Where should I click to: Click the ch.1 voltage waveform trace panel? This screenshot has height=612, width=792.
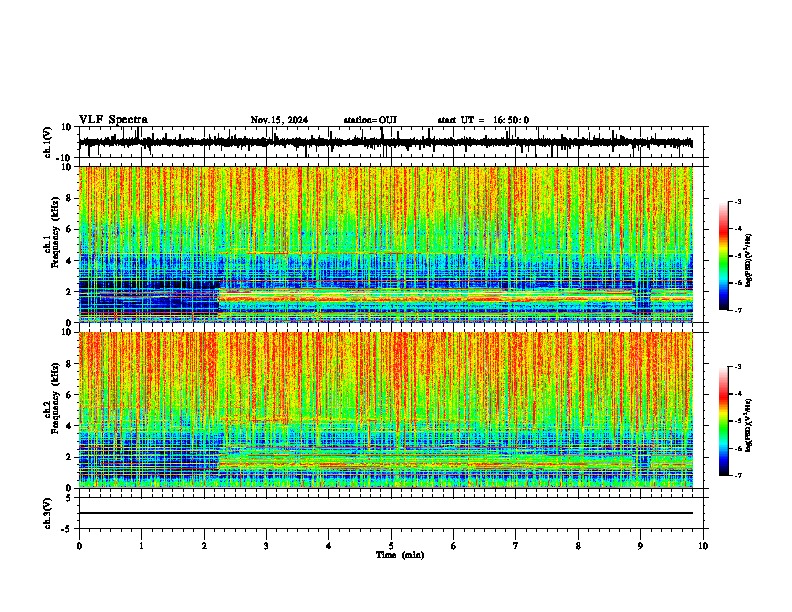[x=391, y=142]
